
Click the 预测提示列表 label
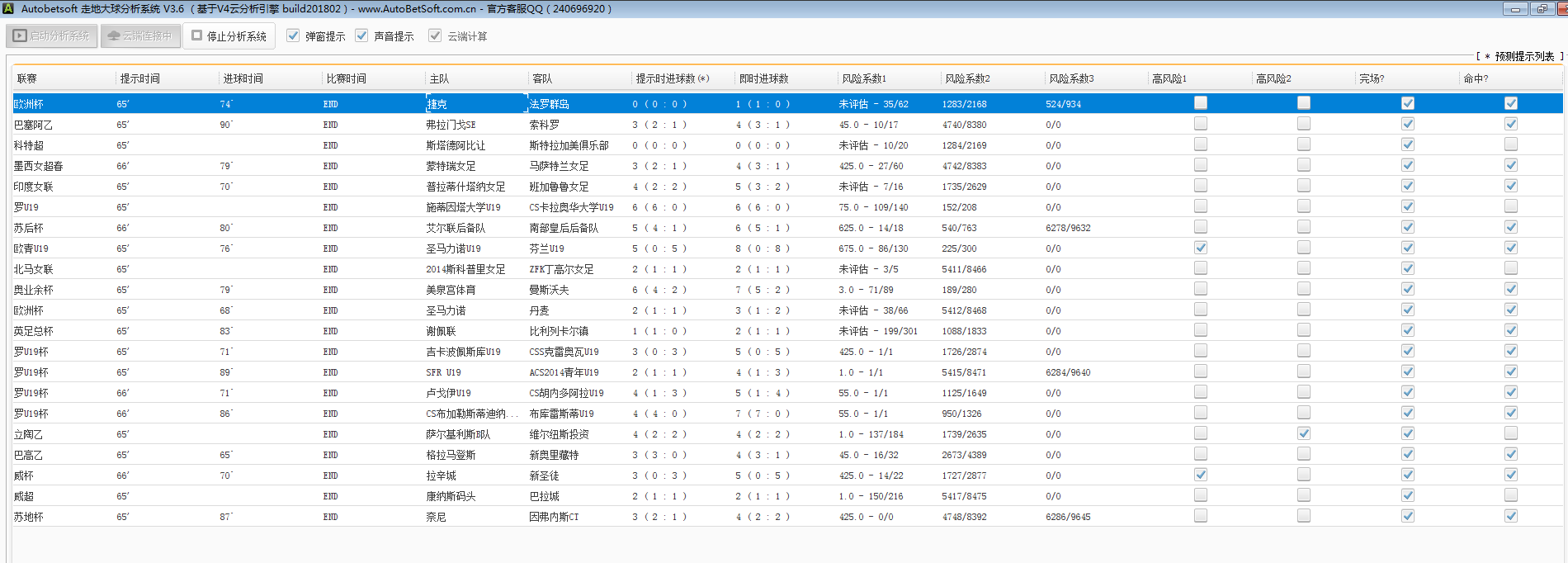point(1523,56)
